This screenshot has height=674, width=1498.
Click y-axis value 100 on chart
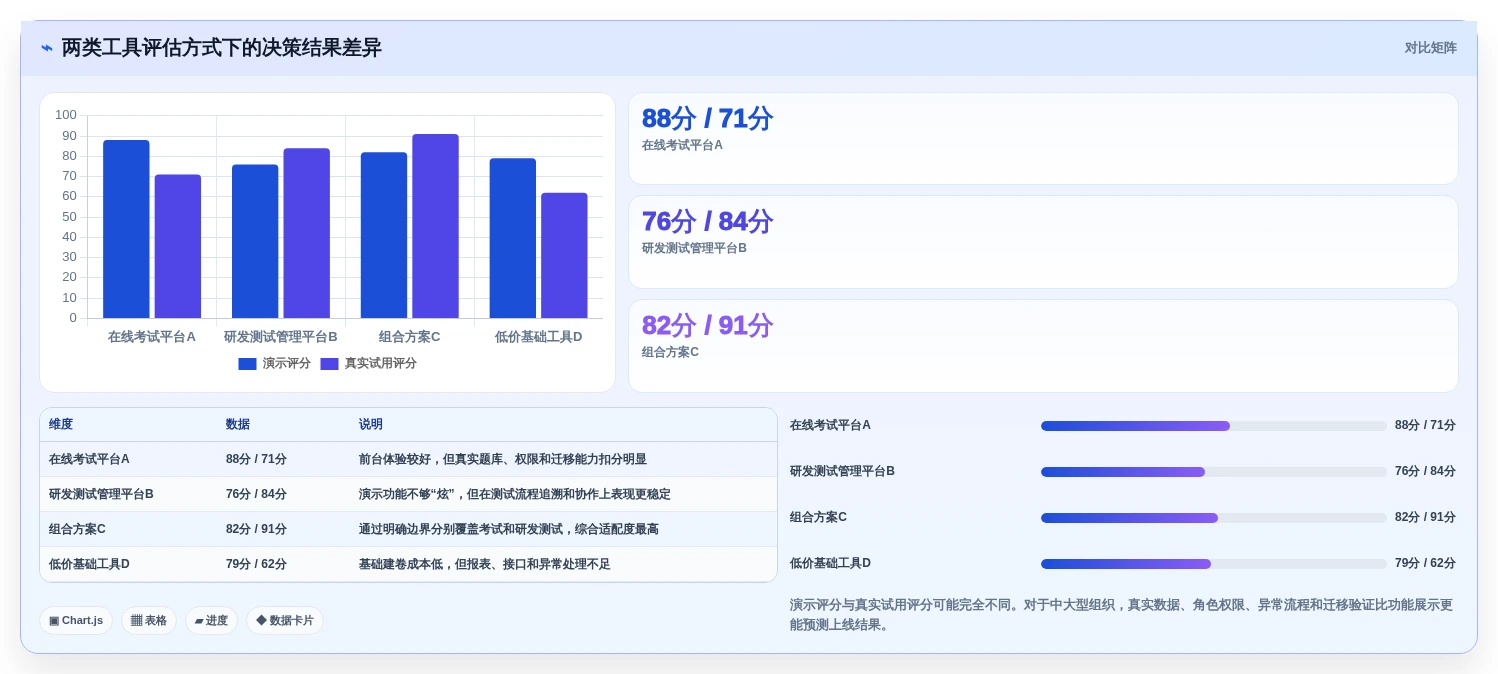click(66, 115)
